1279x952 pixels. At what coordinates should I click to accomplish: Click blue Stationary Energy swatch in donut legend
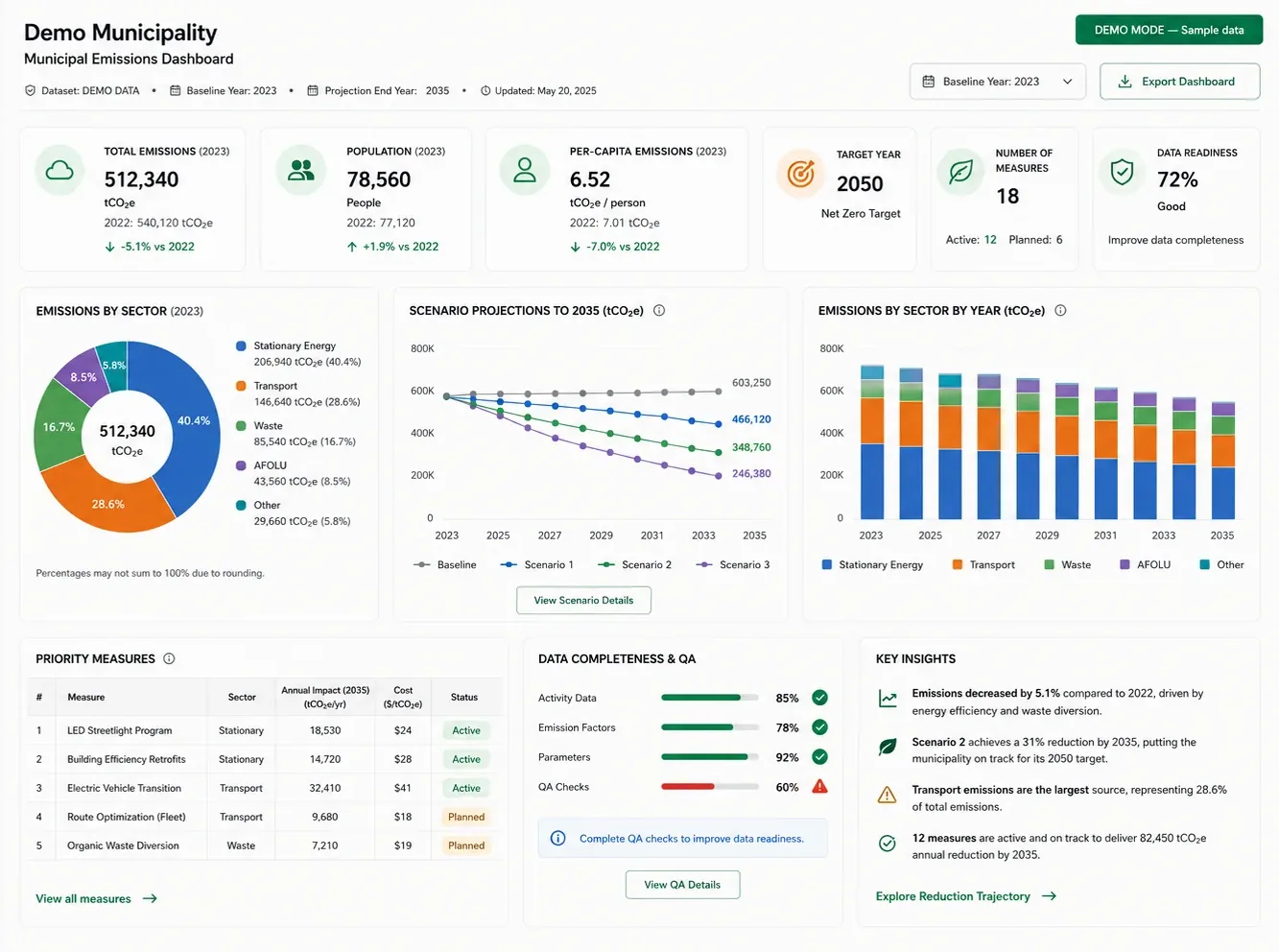point(241,345)
